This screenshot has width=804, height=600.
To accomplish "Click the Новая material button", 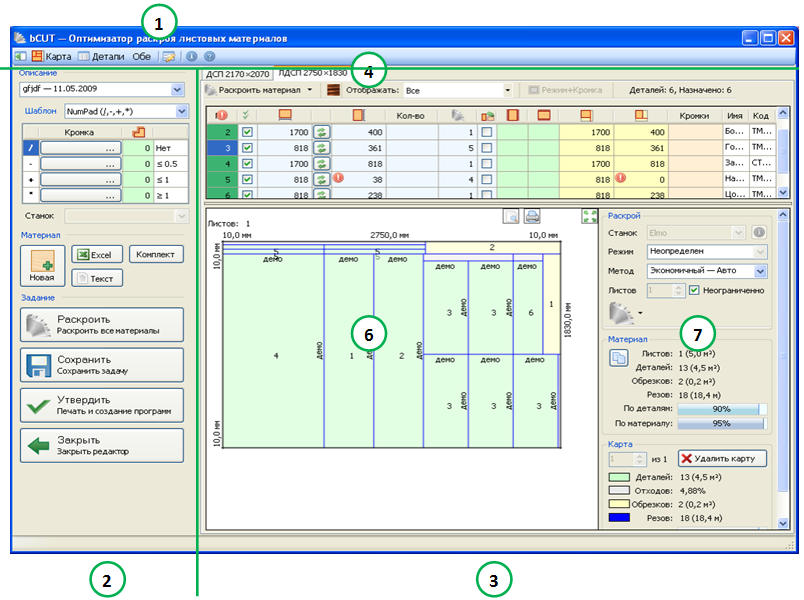I will click(43, 266).
